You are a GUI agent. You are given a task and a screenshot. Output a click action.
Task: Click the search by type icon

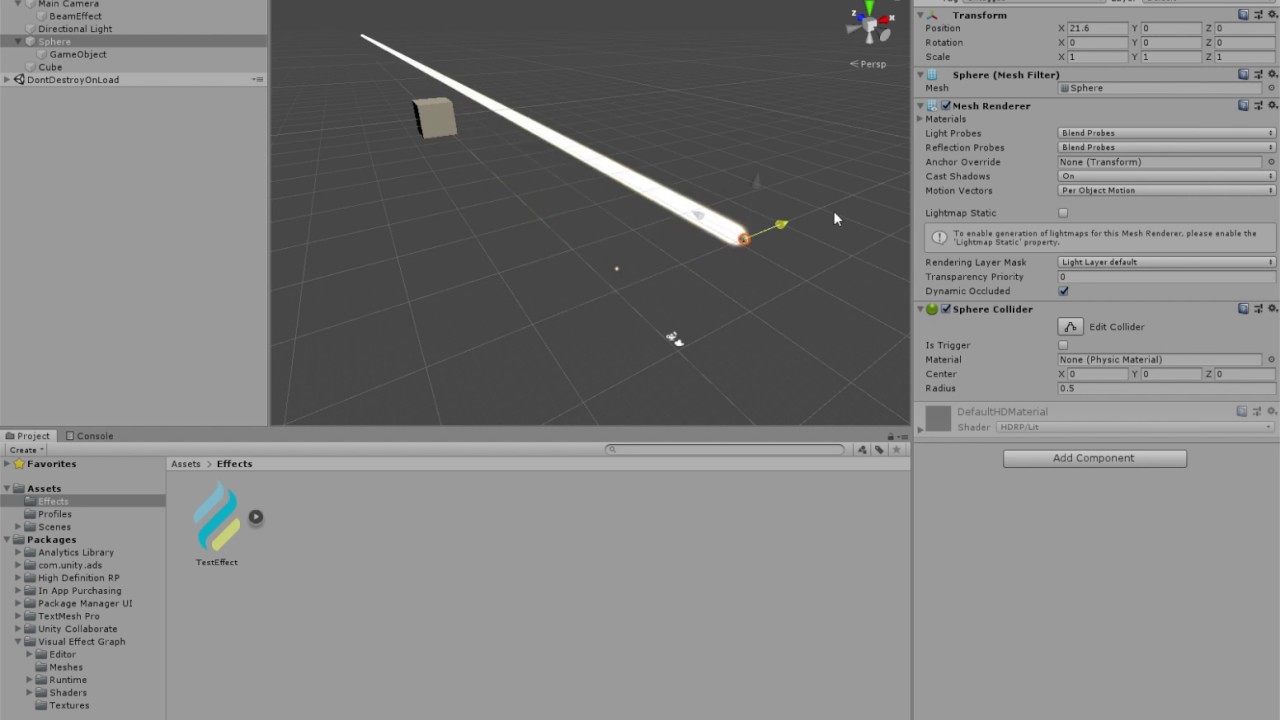862,450
